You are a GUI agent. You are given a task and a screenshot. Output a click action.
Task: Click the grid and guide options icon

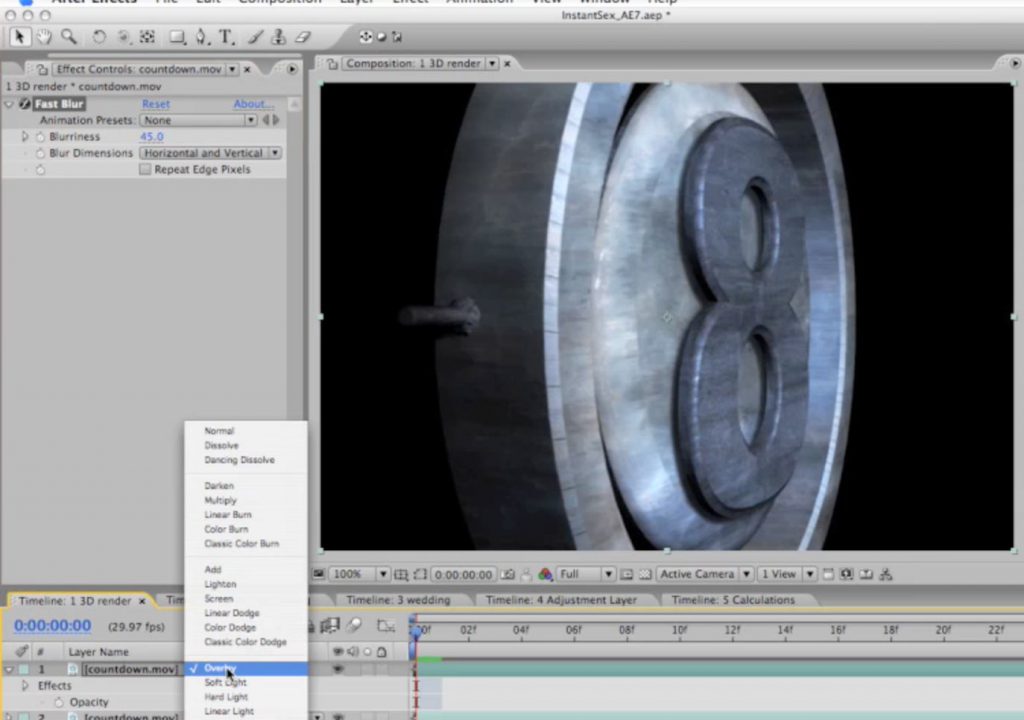pyautogui.click(x=401, y=574)
